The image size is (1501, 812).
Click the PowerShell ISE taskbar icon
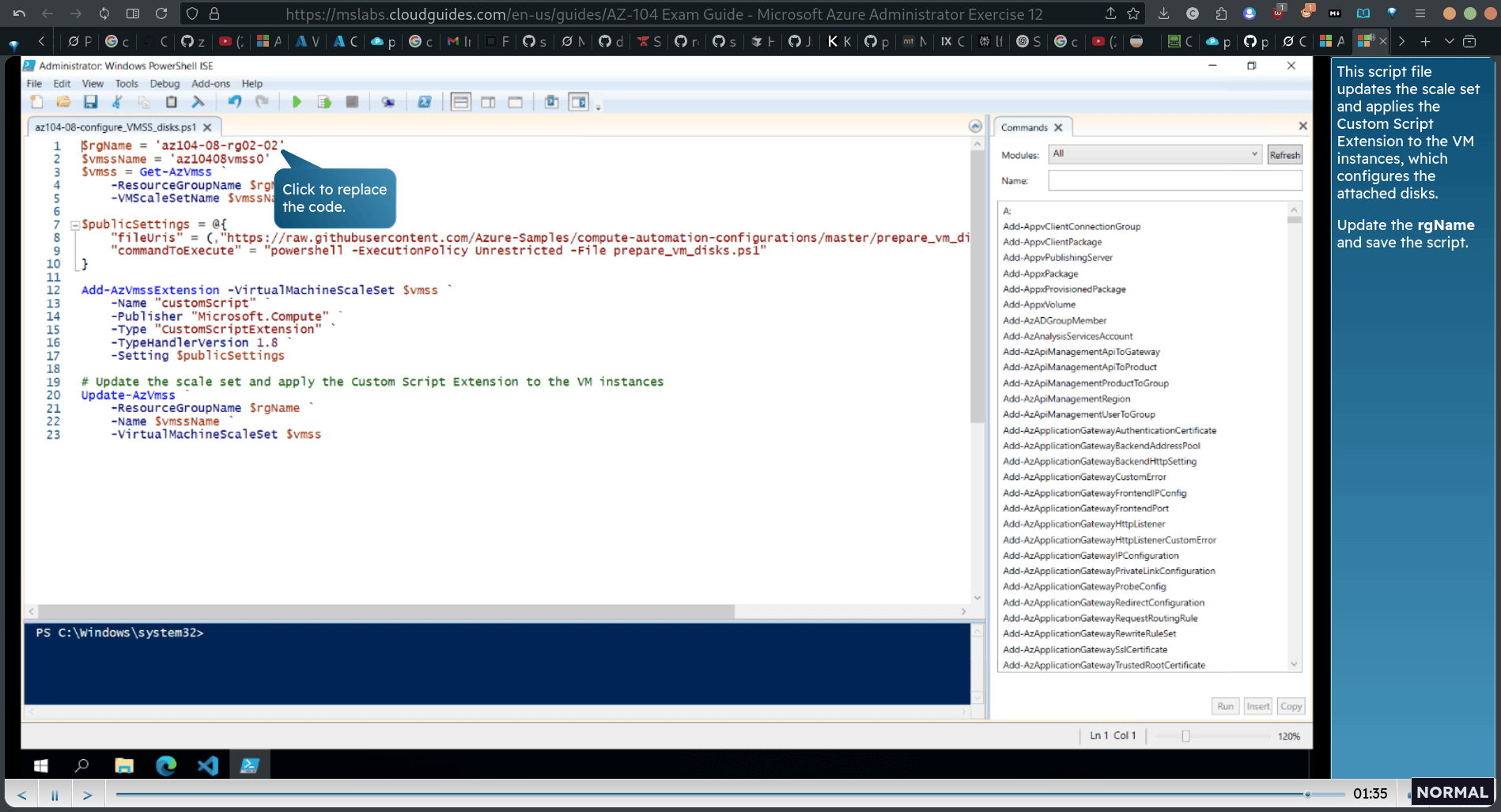coord(249,765)
